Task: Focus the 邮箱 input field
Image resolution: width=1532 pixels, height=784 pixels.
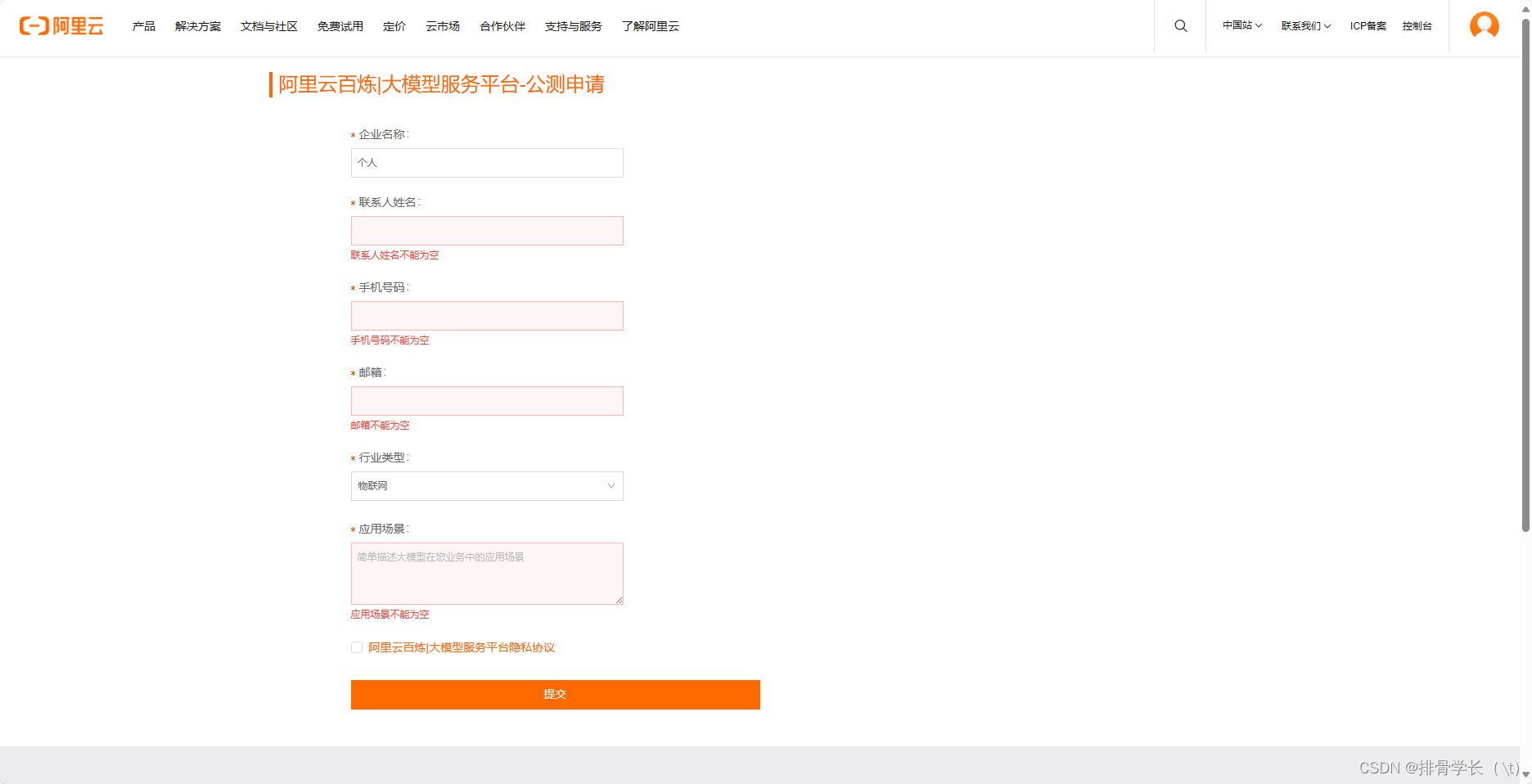Action: (x=487, y=401)
